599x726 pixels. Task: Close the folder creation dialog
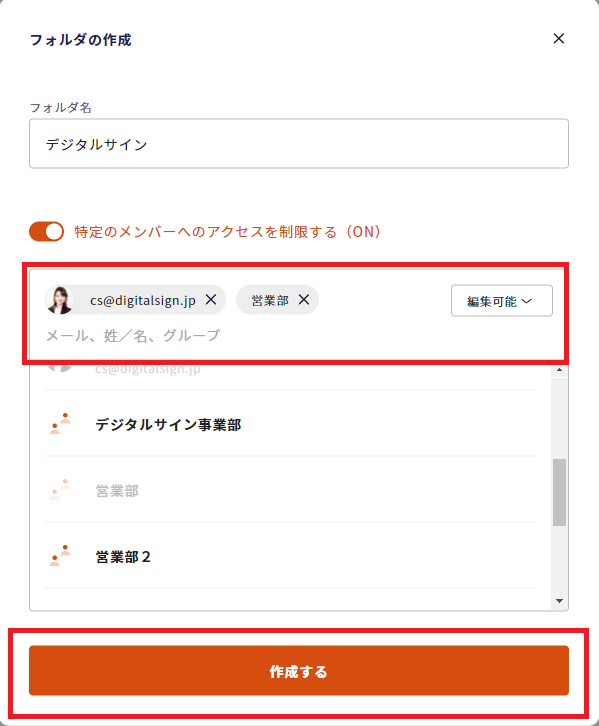pyautogui.click(x=559, y=38)
